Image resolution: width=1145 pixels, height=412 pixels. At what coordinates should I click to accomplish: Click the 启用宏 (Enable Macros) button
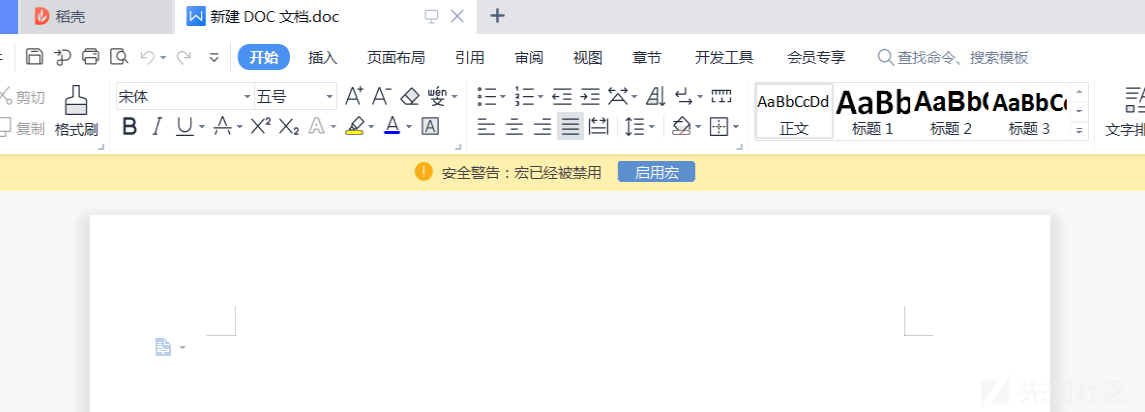pos(656,172)
